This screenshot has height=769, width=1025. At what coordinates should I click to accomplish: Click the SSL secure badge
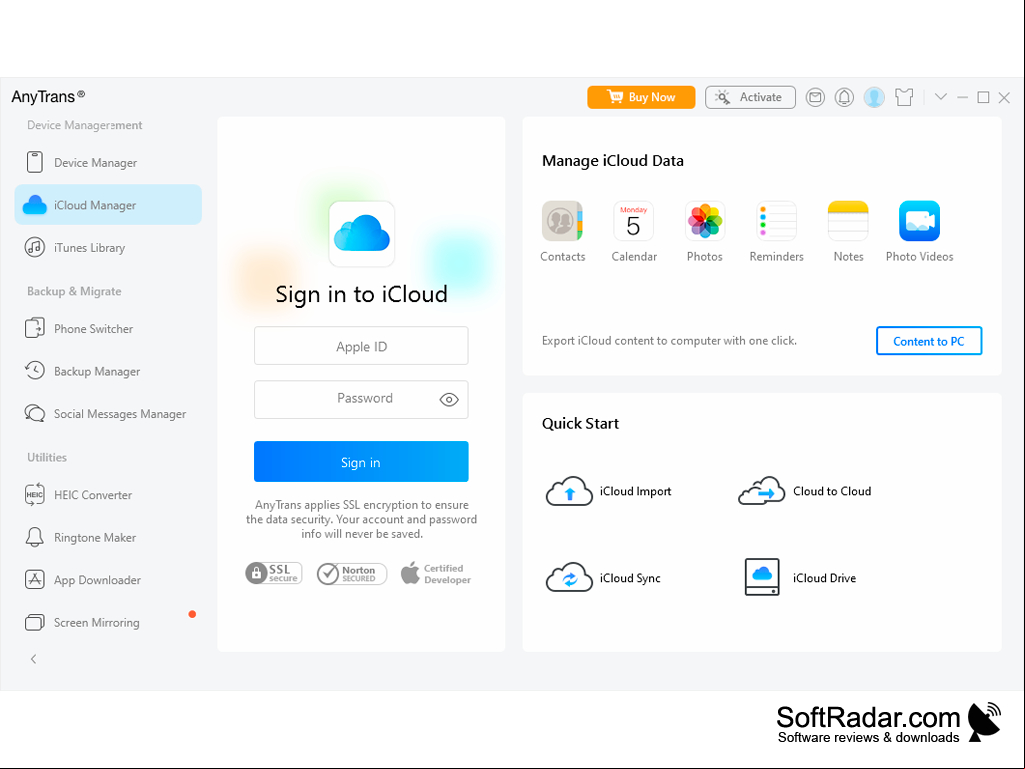coord(273,573)
